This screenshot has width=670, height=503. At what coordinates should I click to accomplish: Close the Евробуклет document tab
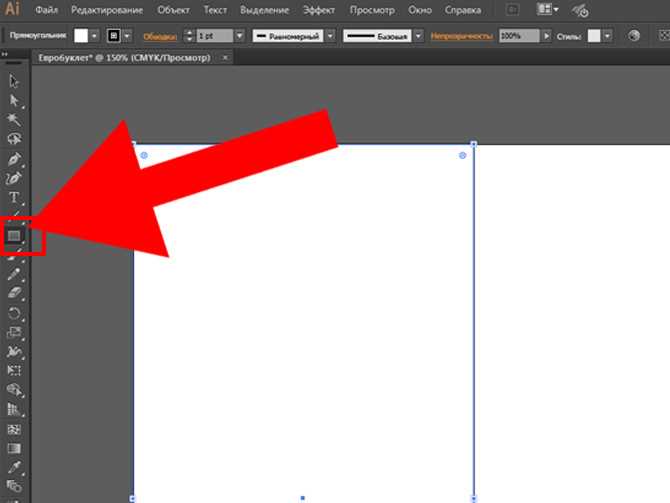point(225,57)
